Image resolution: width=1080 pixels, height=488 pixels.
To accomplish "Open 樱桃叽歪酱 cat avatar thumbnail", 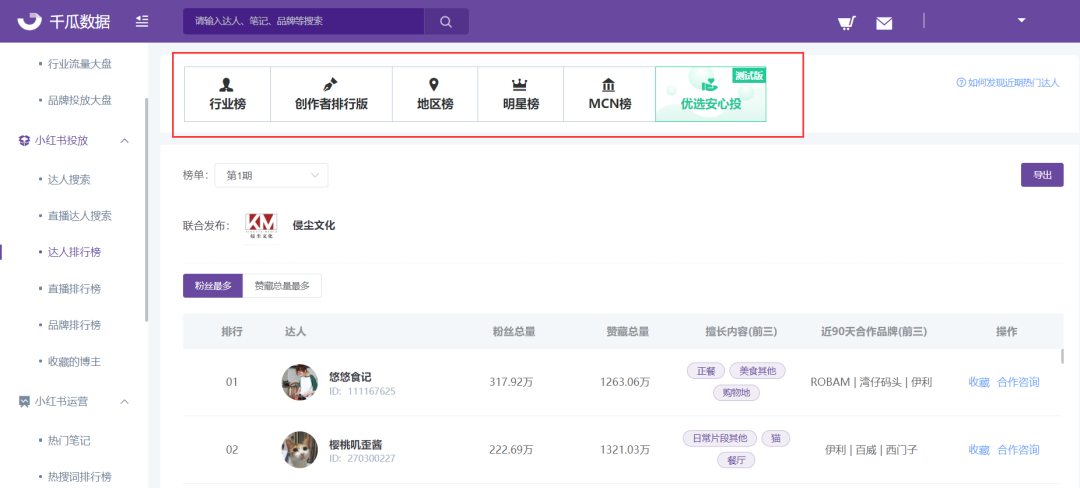I will [x=300, y=449].
